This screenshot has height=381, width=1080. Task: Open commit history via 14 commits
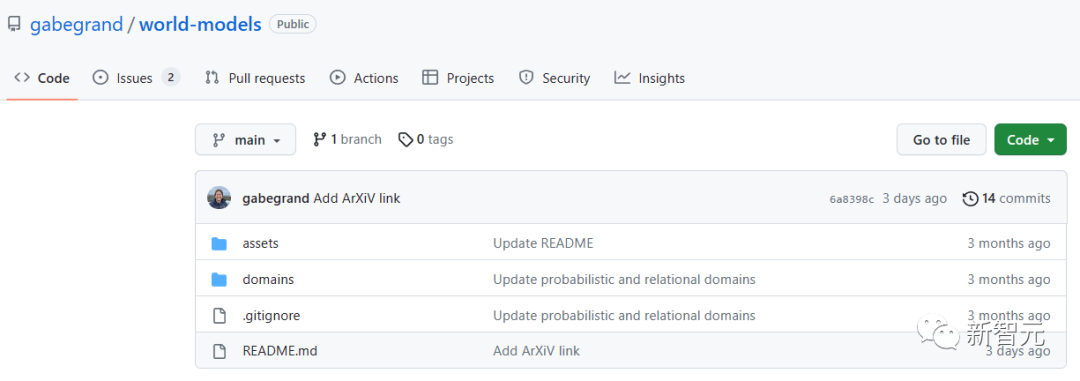(x=1006, y=198)
